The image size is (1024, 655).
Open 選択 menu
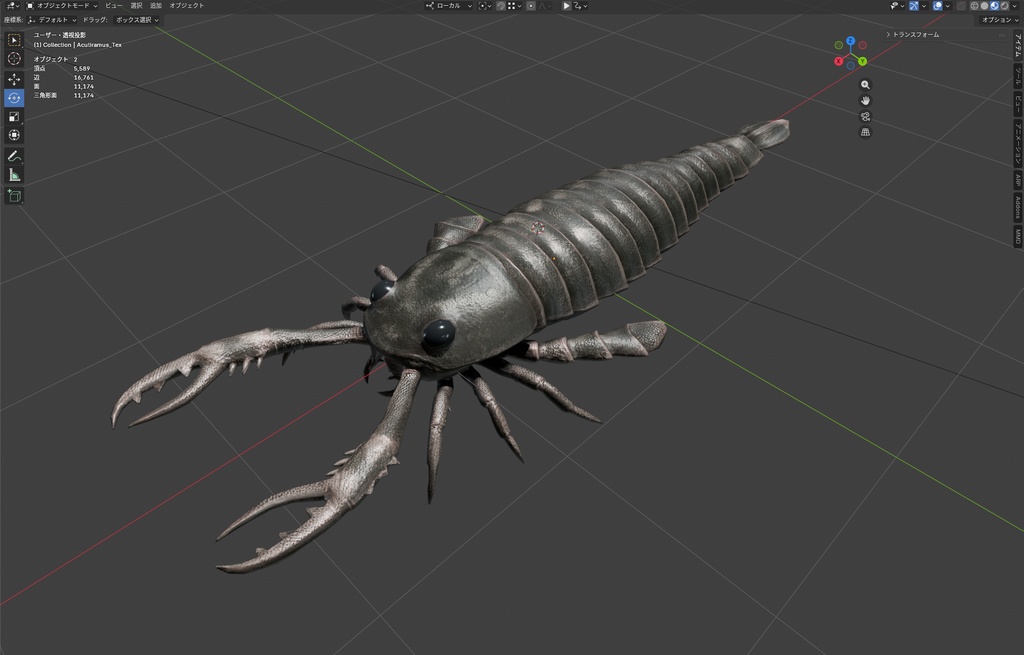tap(136, 6)
